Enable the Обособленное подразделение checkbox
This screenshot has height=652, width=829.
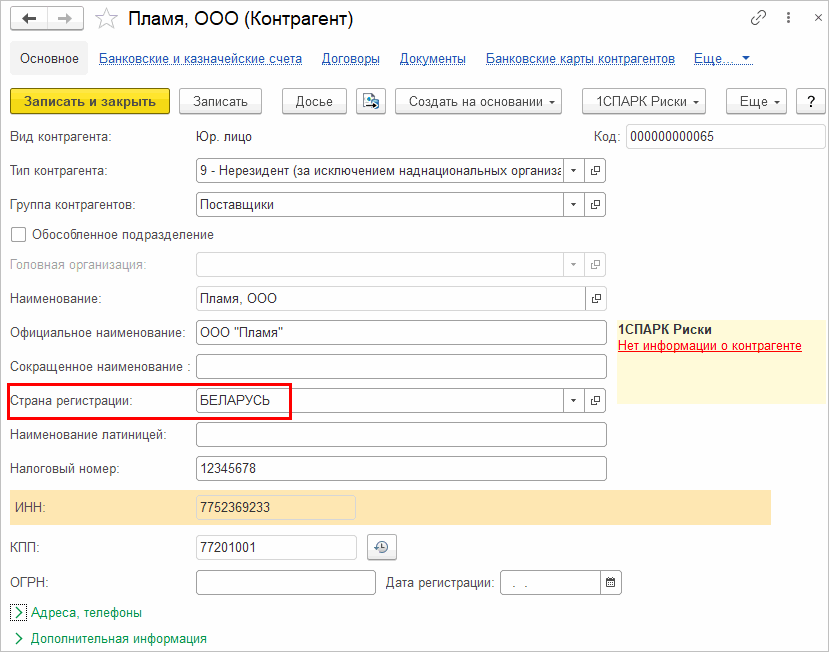pyautogui.click(x=17, y=235)
